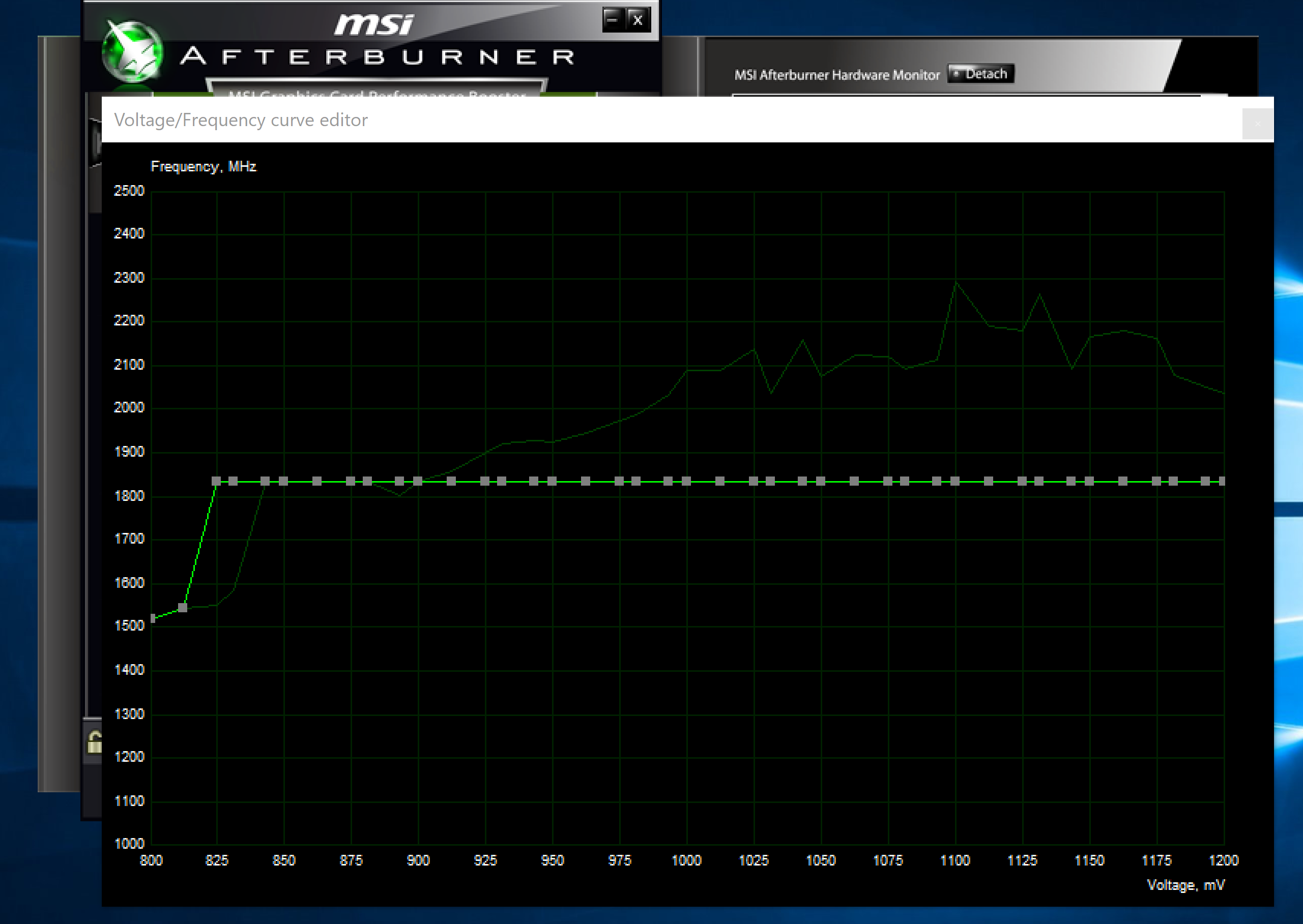Select the curve point at 875 mV
1303x924 pixels.
point(351,482)
